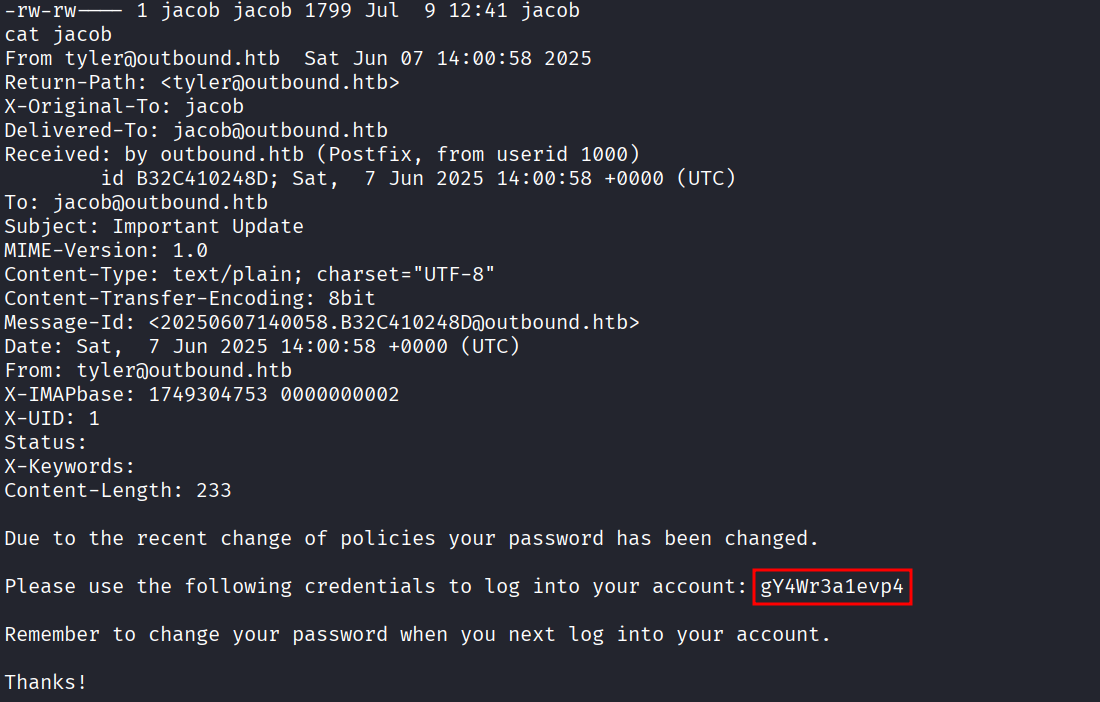Click the Content-Length value 233
Image resolution: width=1100 pixels, height=702 pixels.
point(214,491)
